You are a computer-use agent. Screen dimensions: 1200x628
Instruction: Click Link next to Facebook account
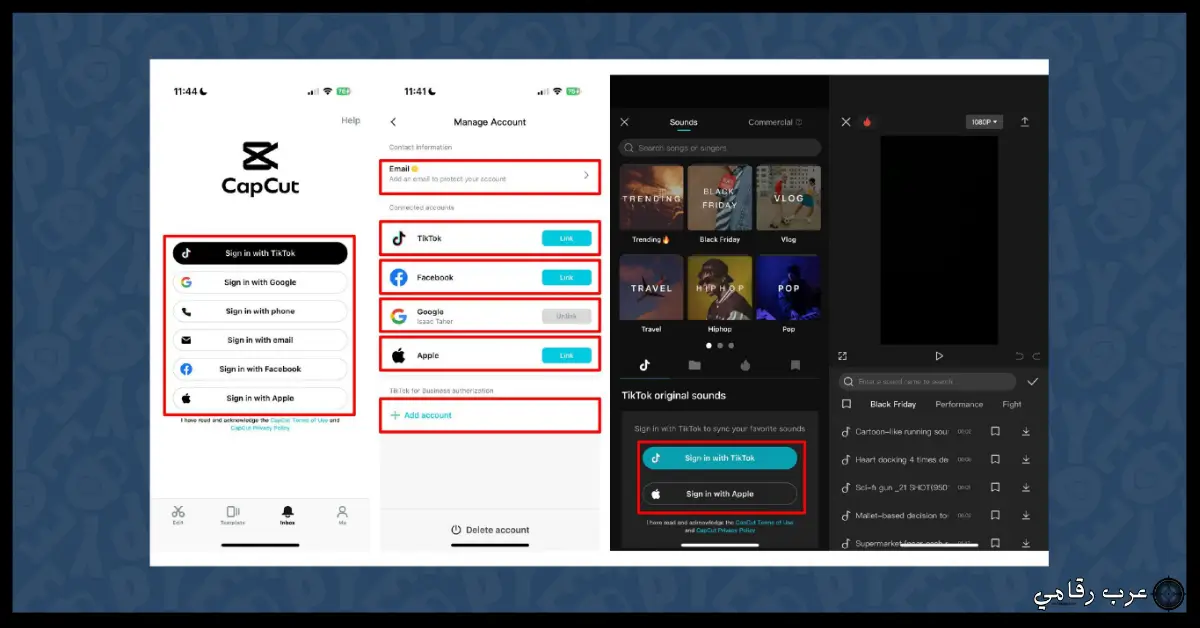click(567, 277)
